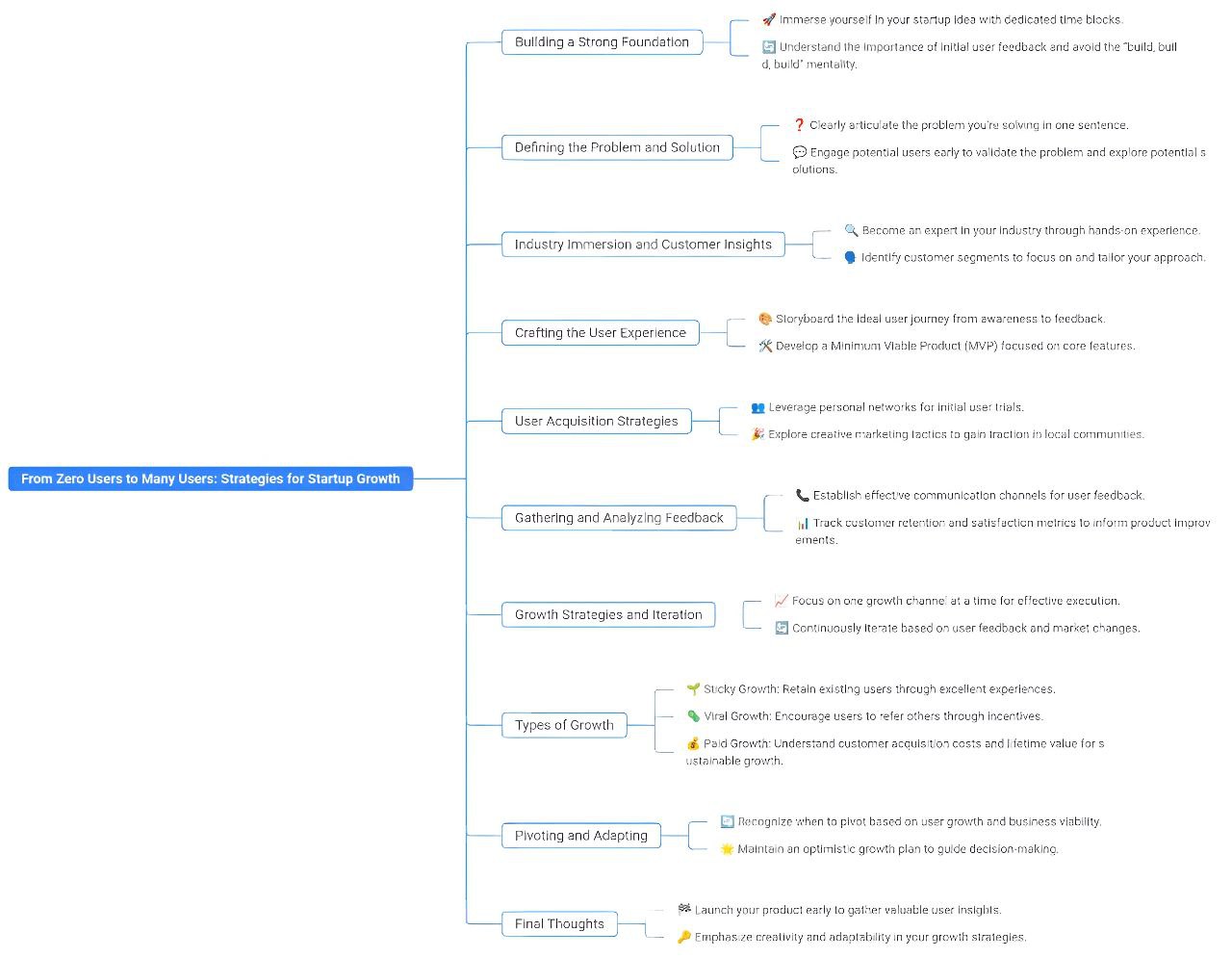Click the magnifying glass icon by industry expert
The image size is (1232, 958).
tap(851, 231)
